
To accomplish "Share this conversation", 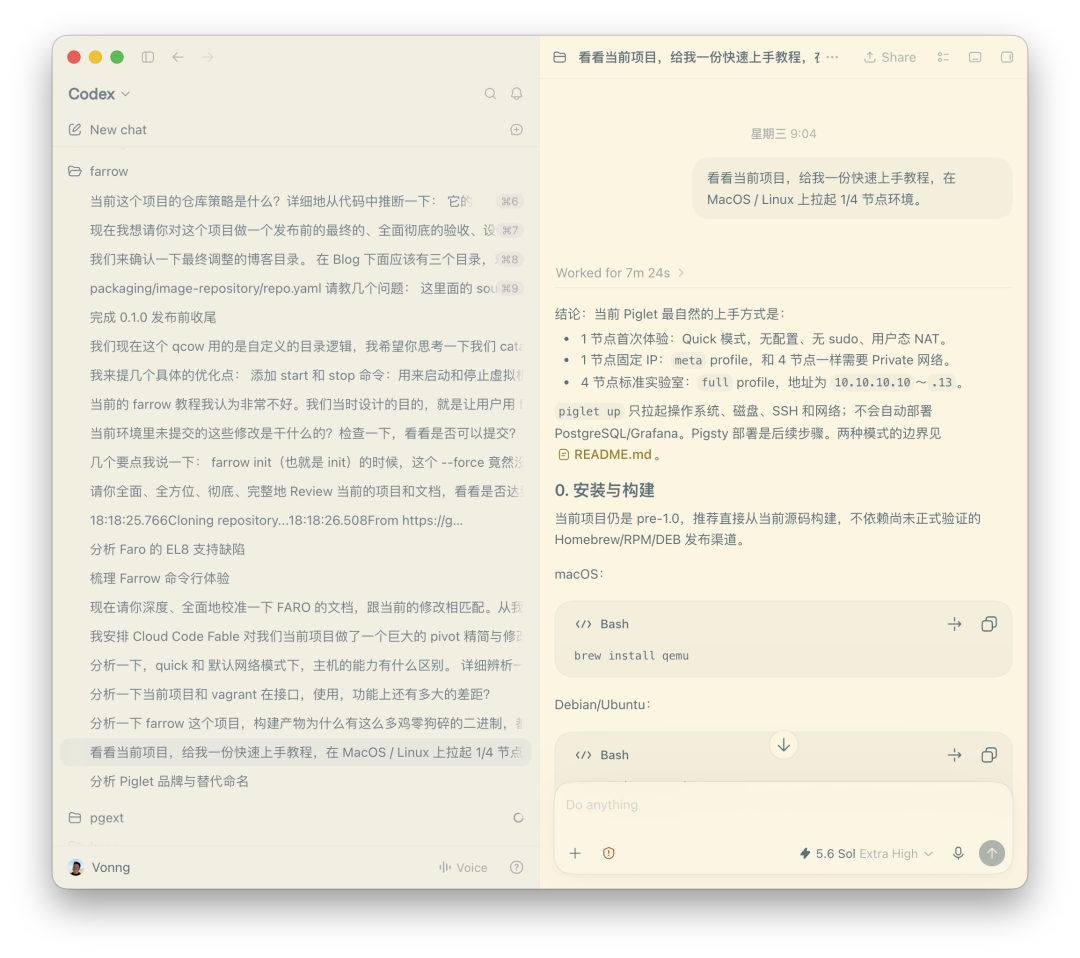I will pos(890,57).
